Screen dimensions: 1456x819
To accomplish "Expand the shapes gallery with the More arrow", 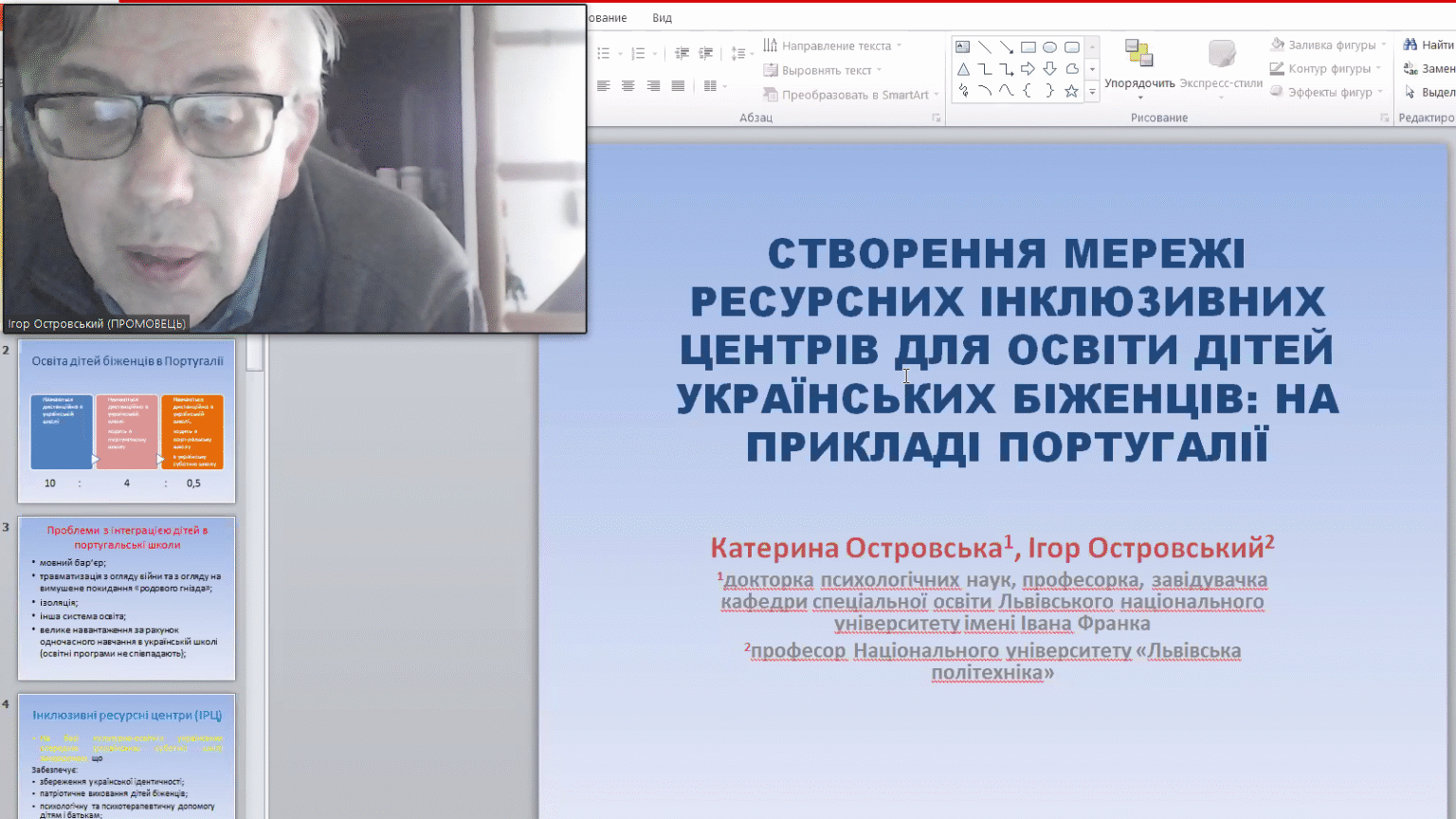I will coord(1092,92).
